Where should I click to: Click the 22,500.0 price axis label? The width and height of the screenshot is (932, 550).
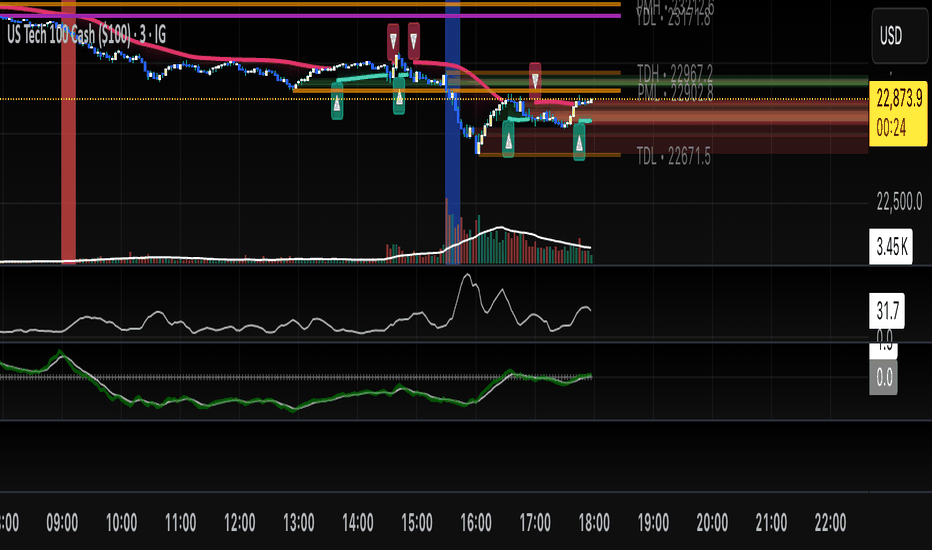click(899, 202)
